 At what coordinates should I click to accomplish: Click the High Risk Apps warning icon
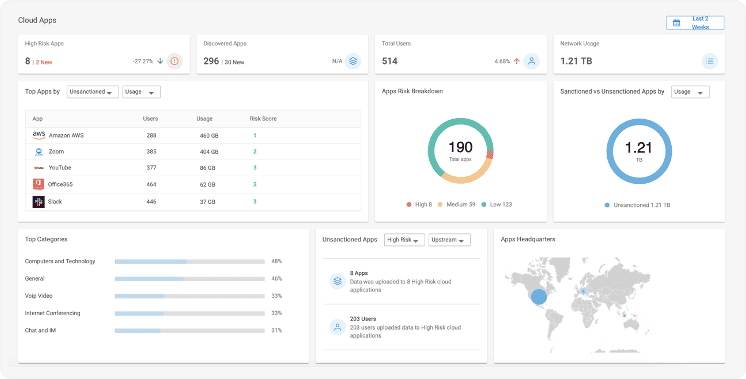(x=175, y=61)
